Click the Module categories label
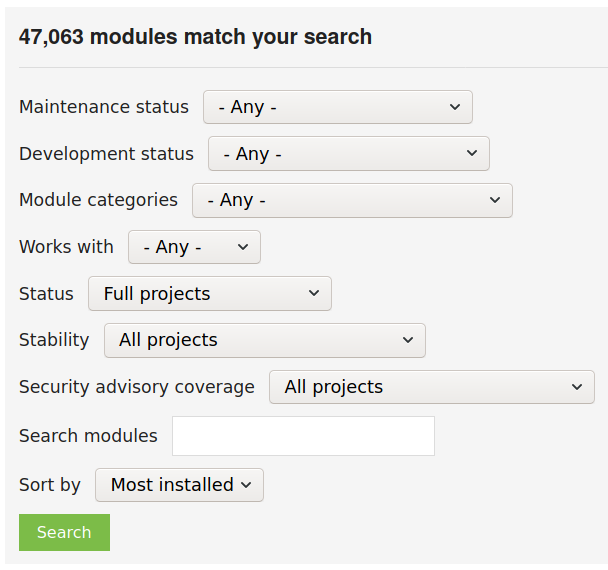This screenshot has width=608, height=570. coord(98,200)
